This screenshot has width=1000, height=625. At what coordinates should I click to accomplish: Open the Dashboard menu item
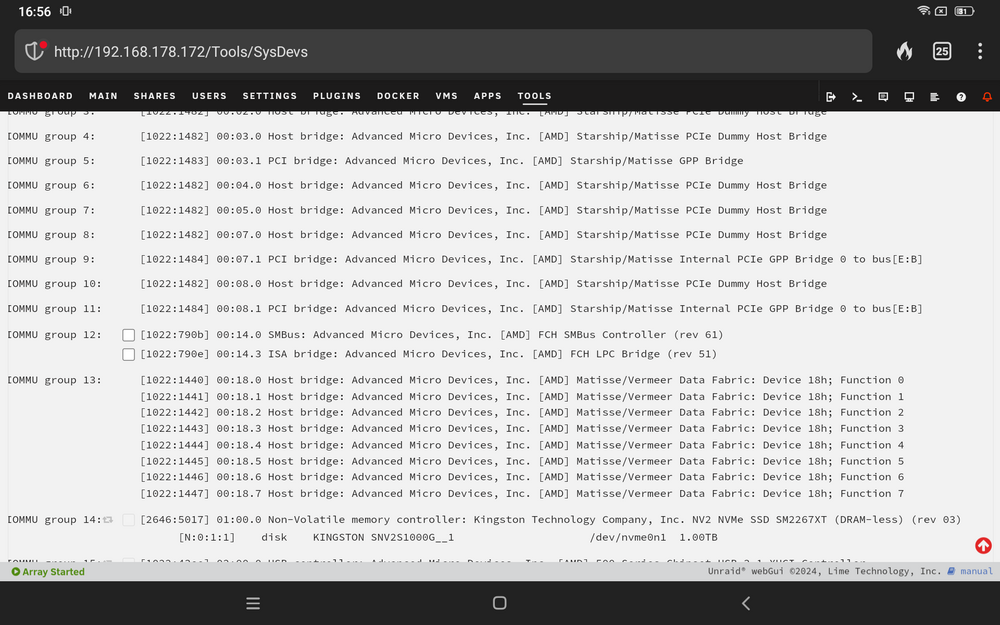pyautogui.click(x=40, y=96)
